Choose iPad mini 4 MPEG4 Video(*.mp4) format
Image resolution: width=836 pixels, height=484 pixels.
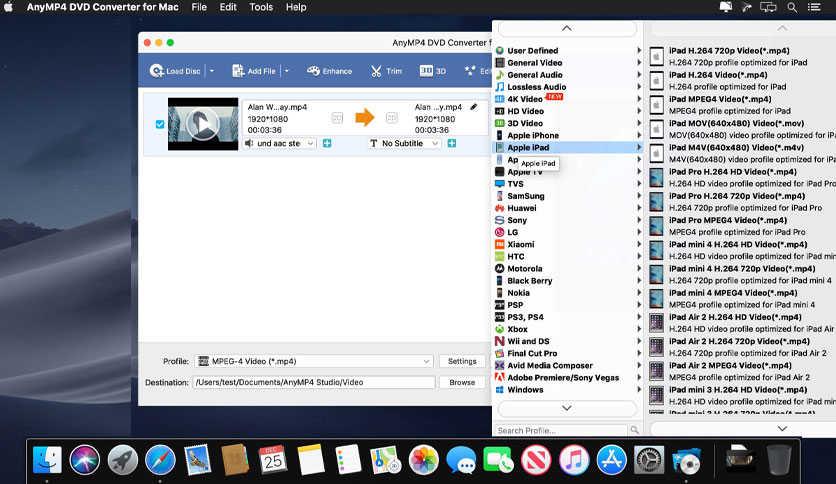coord(742,299)
